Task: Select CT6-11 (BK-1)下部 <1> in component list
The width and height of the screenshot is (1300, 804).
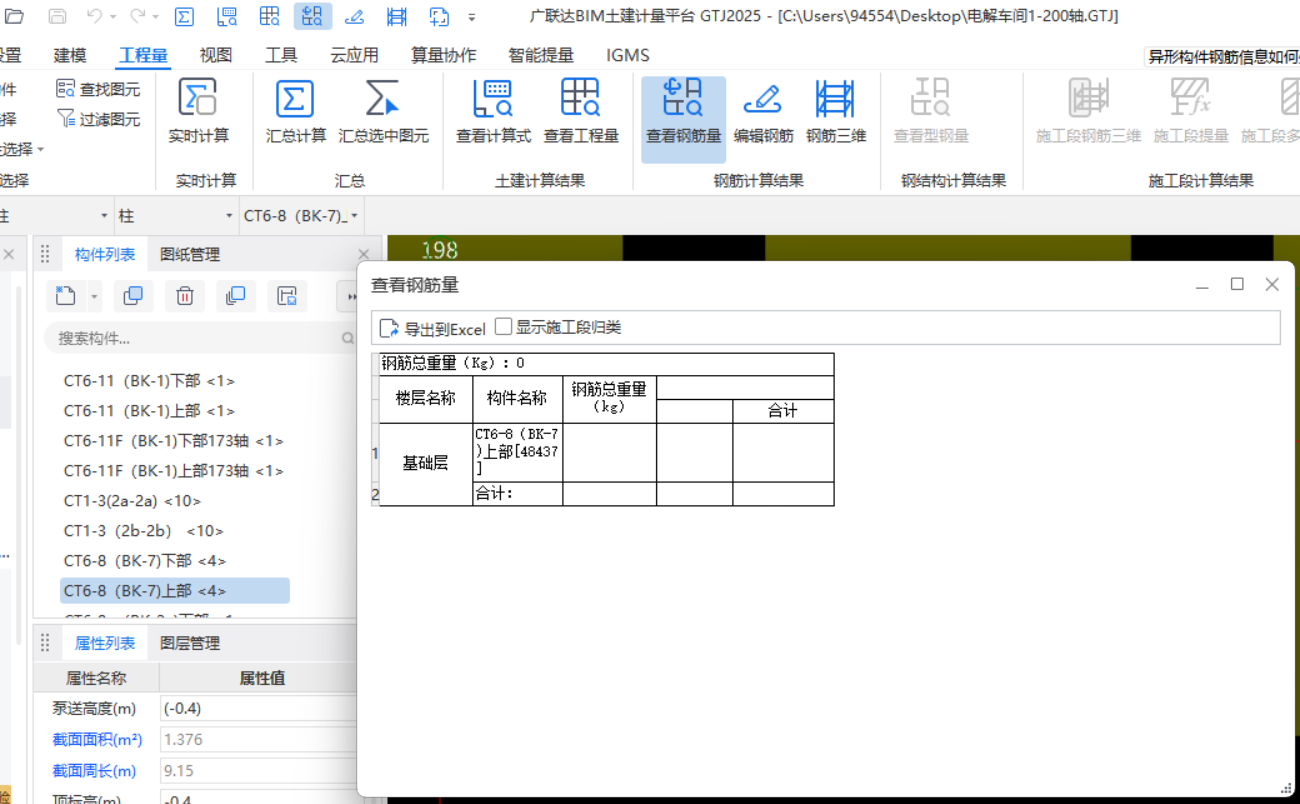Action: 150,381
